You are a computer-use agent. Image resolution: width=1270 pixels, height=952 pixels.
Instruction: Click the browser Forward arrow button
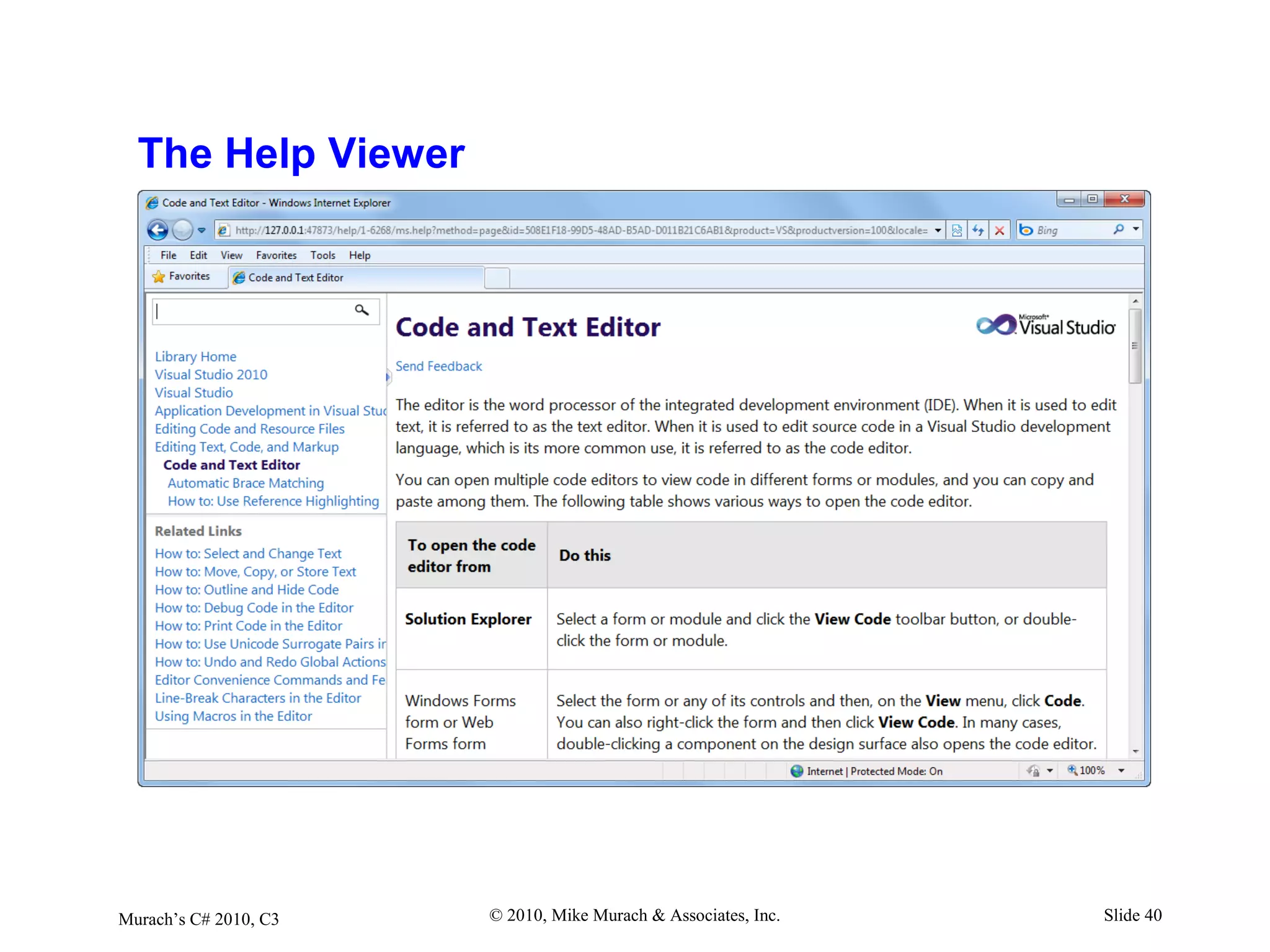pyautogui.click(x=182, y=230)
